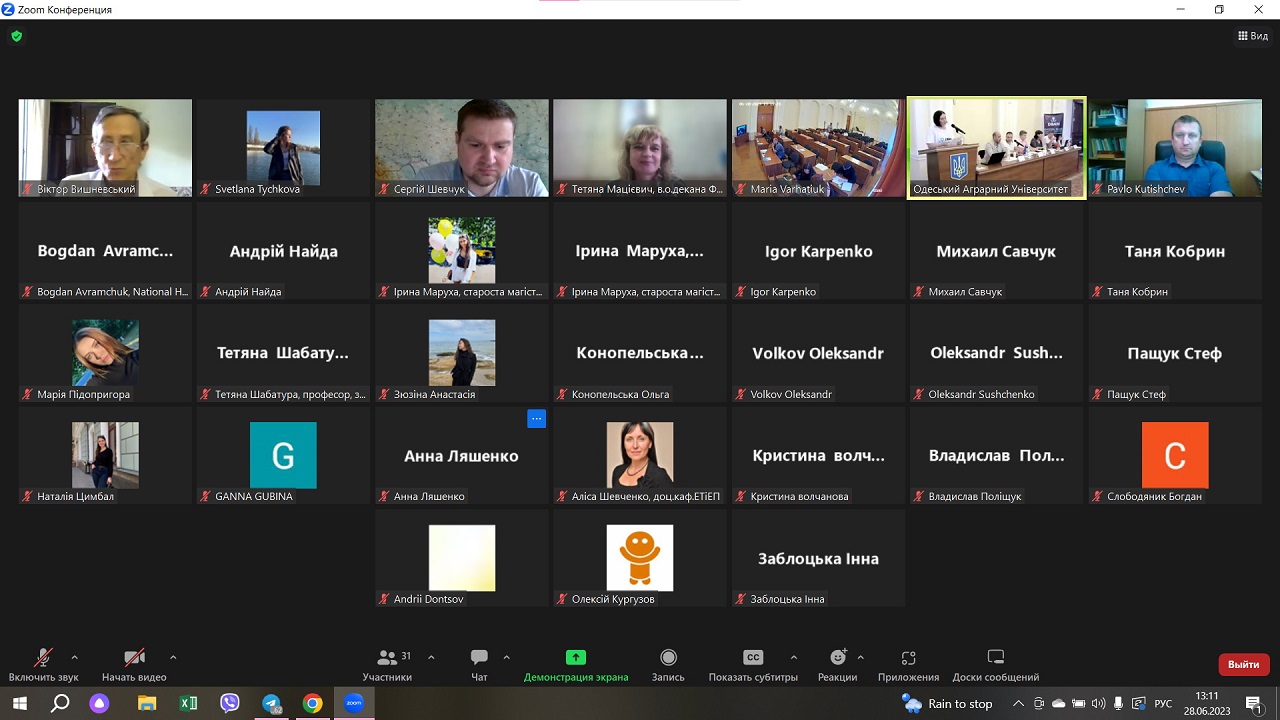Select Одеський Аграрний Університет video tile
The width and height of the screenshot is (1280, 720).
(996, 147)
